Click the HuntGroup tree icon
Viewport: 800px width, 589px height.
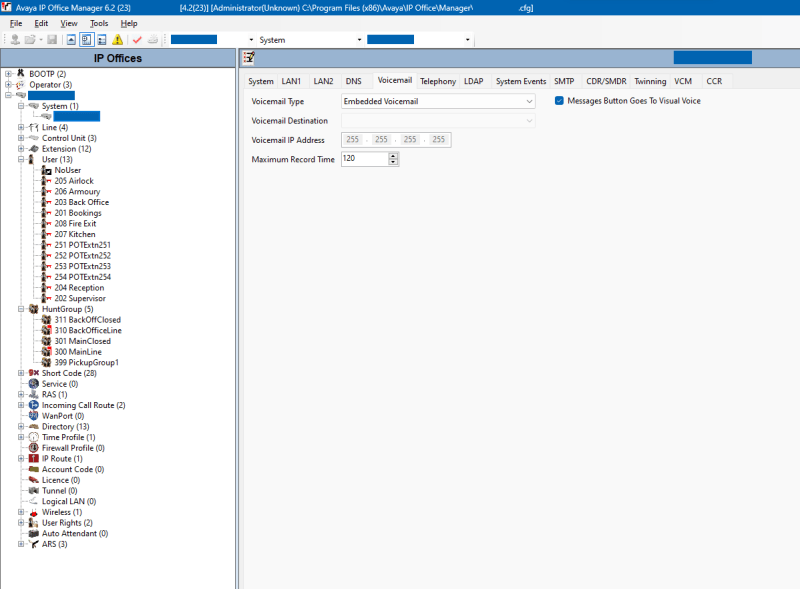[34, 309]
